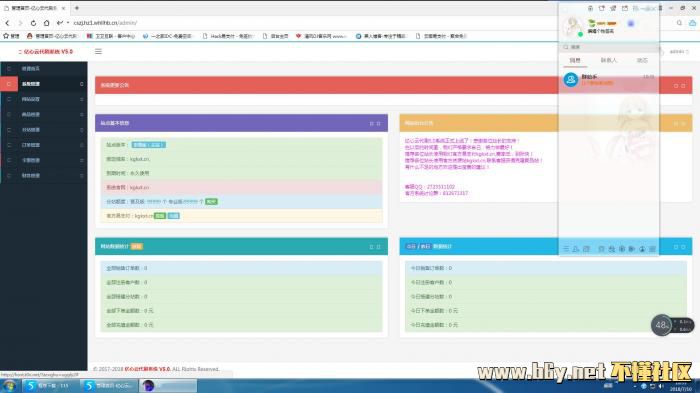Click the green online status dot on QQ avatar
700x393 pixels.
[x=580, y=34]
